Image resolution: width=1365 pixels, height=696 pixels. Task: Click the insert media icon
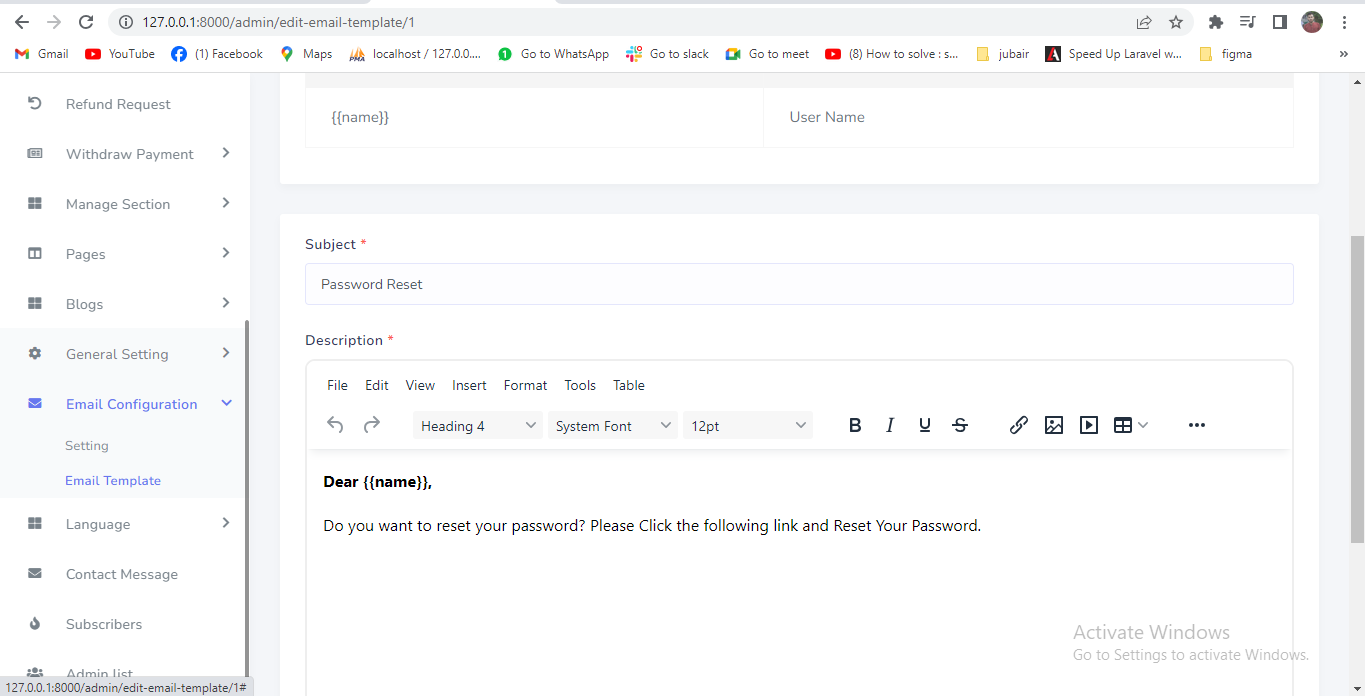tap(1089, 425)
